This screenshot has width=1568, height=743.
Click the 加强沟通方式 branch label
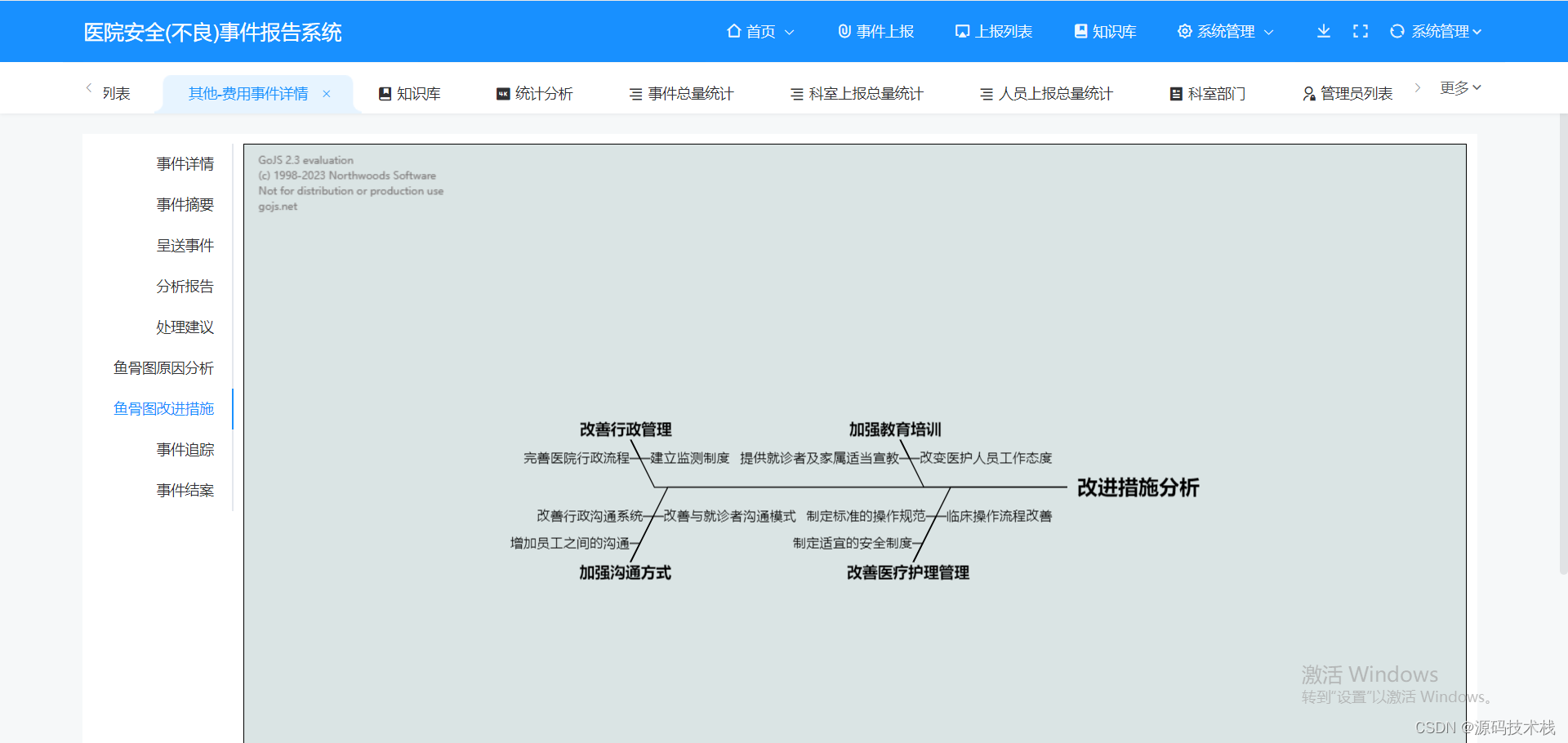tap(626, 573)
